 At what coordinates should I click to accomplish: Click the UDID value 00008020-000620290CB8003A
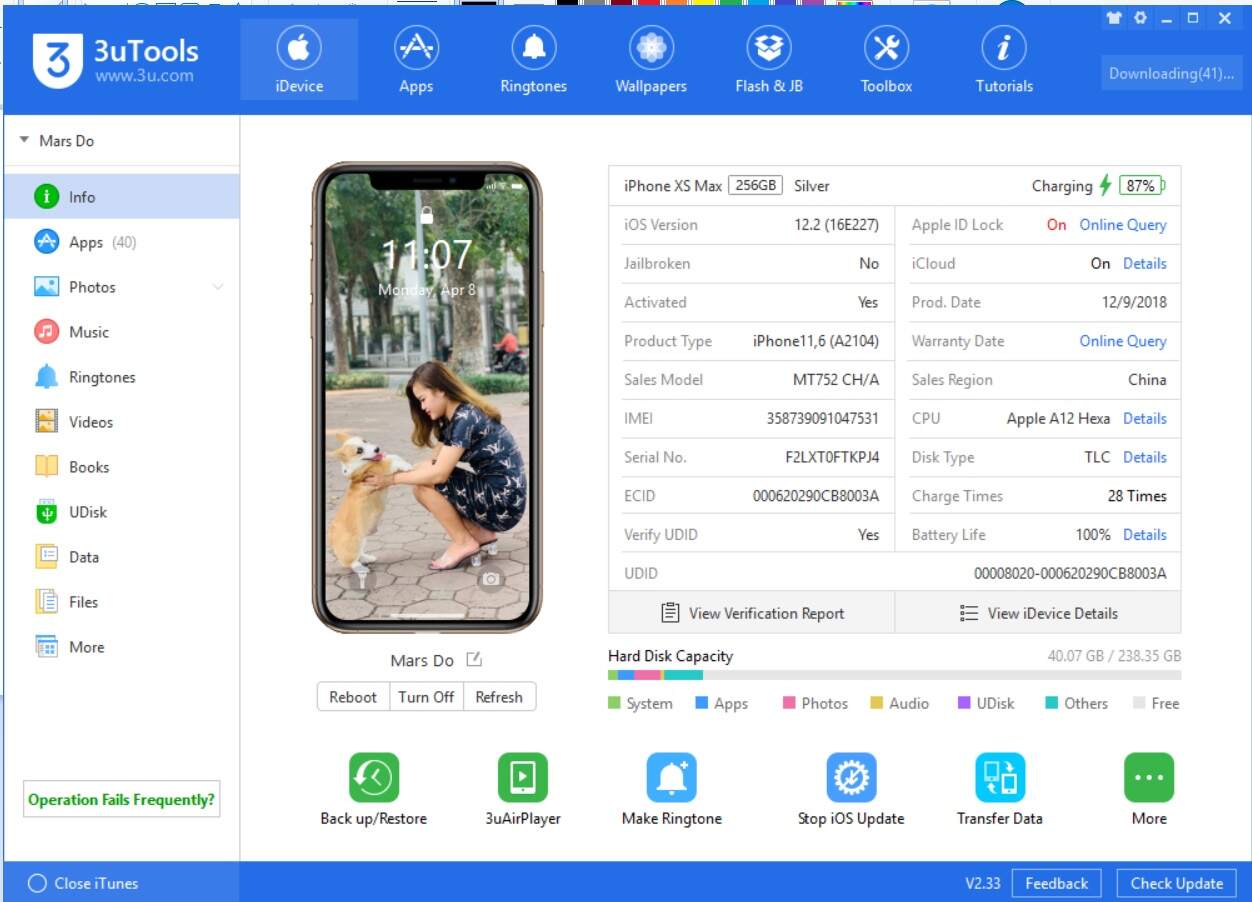pos(1070,573)
